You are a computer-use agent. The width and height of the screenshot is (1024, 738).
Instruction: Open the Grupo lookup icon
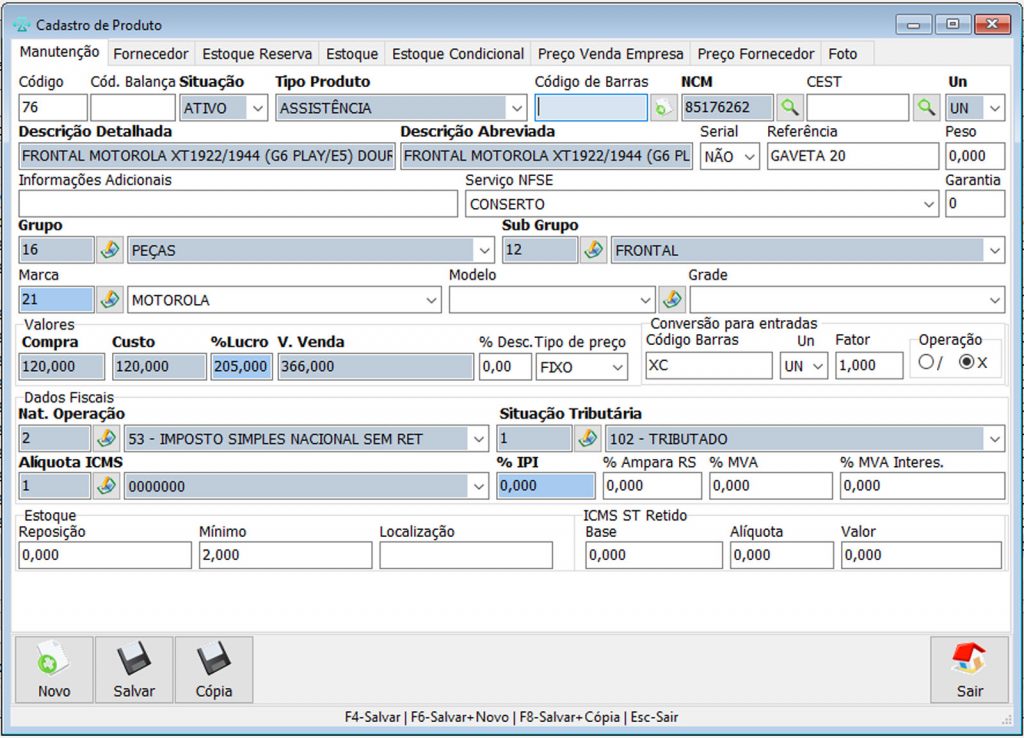click(x=110, y=250)
